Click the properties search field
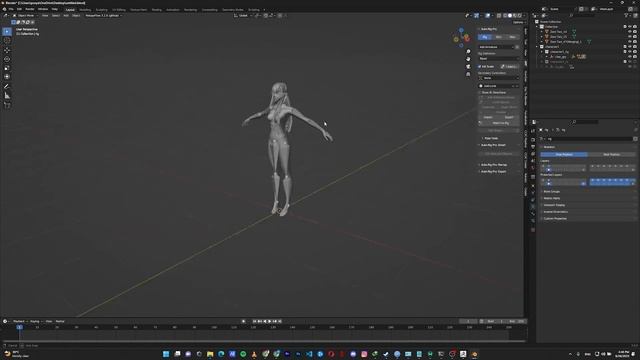This screenshot has height=360, width=640. (586, 122)
